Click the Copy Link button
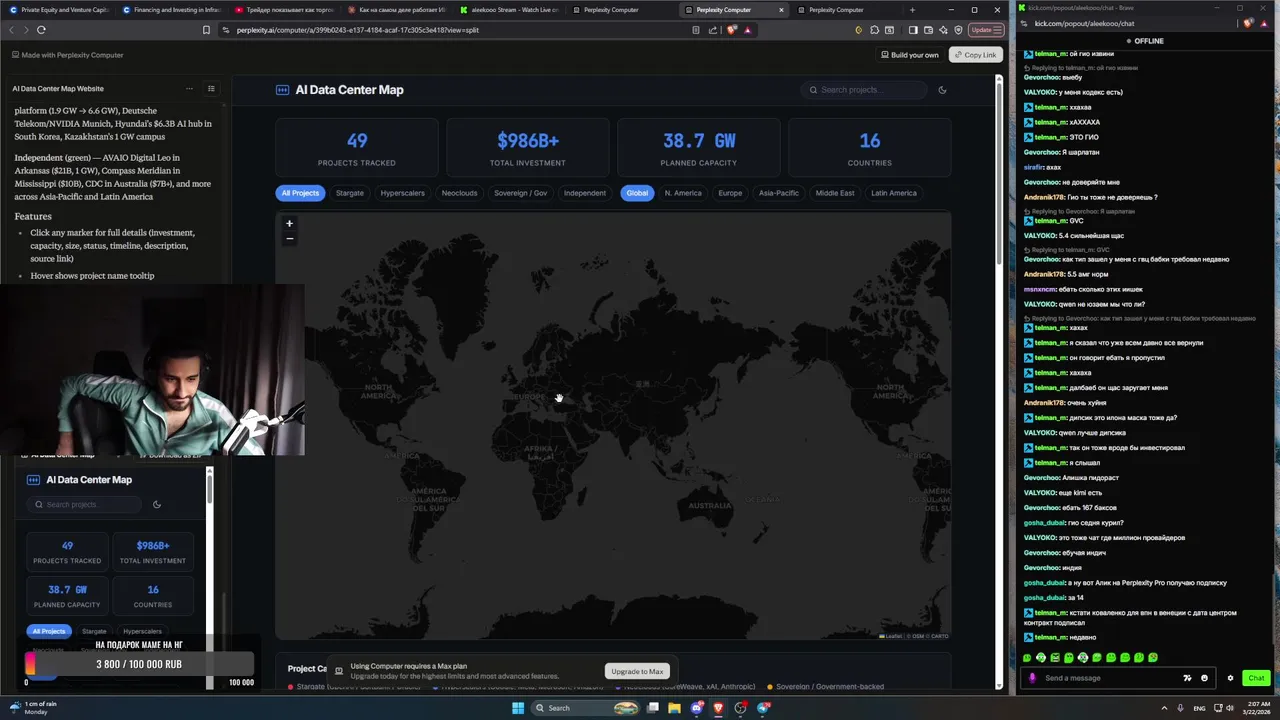Image resolution: width=1280 pixels, height=720 pixels. [x=975, y=55]
